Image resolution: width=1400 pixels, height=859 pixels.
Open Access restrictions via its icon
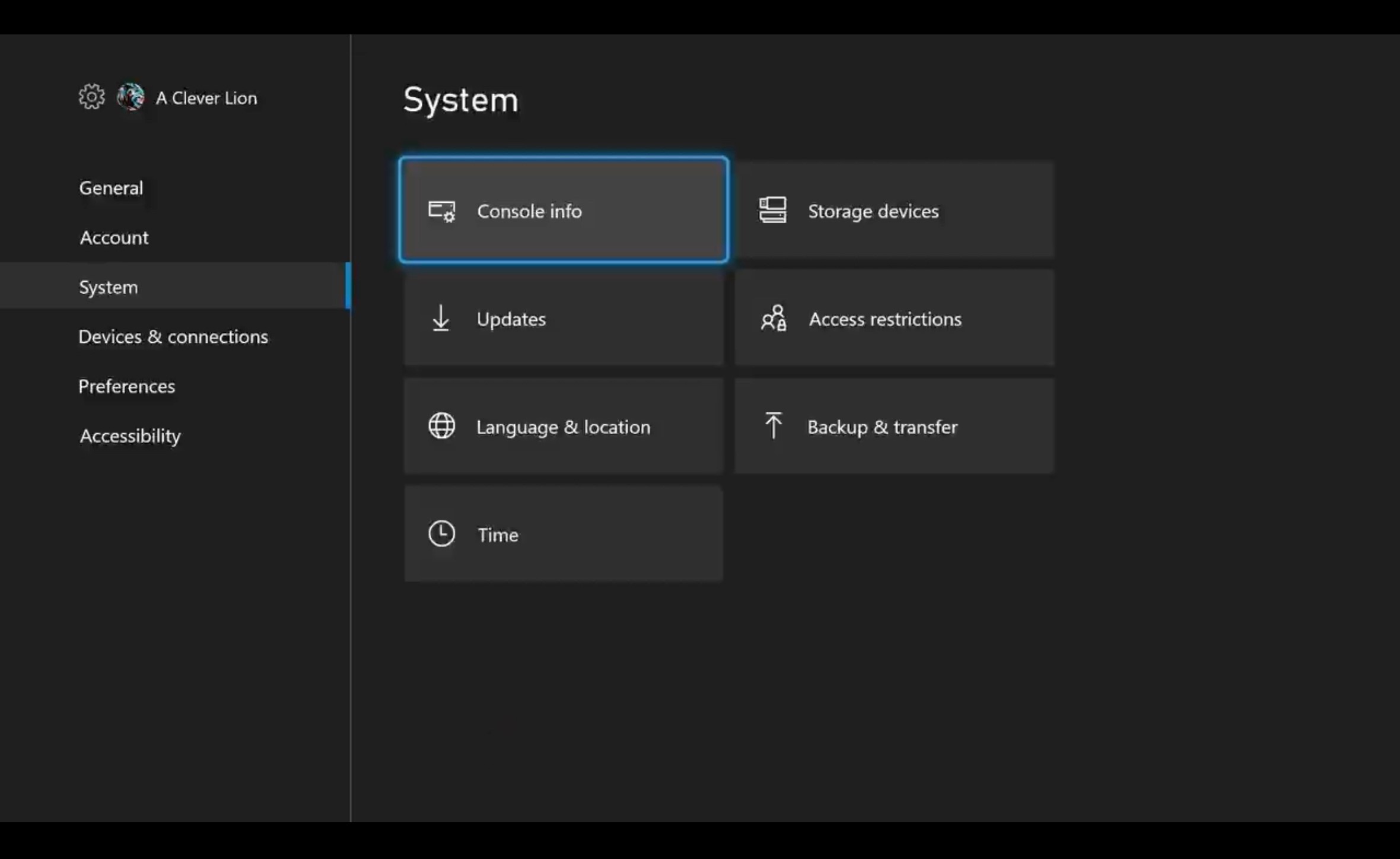click(x=772, y=319)
